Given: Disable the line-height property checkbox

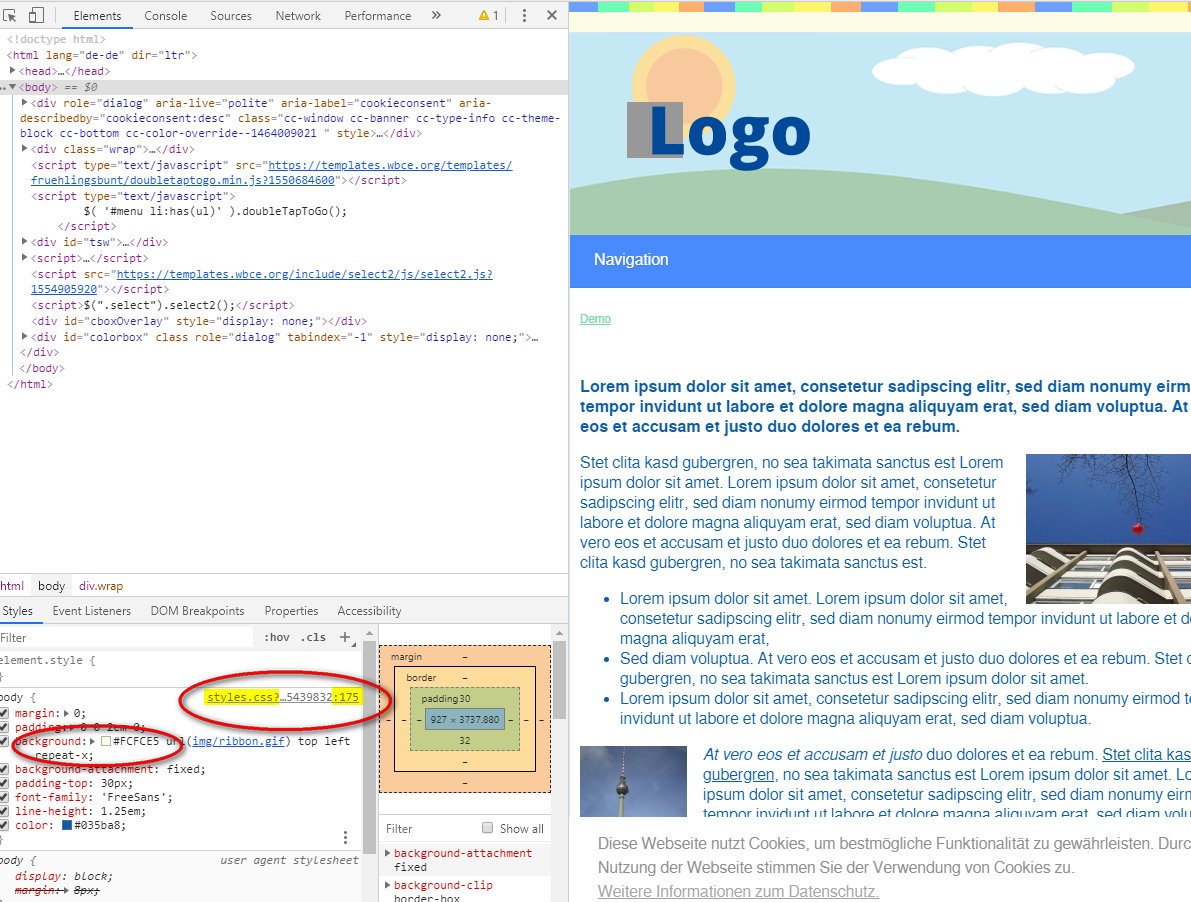Looking at the screenshot, I should (4, 811).
